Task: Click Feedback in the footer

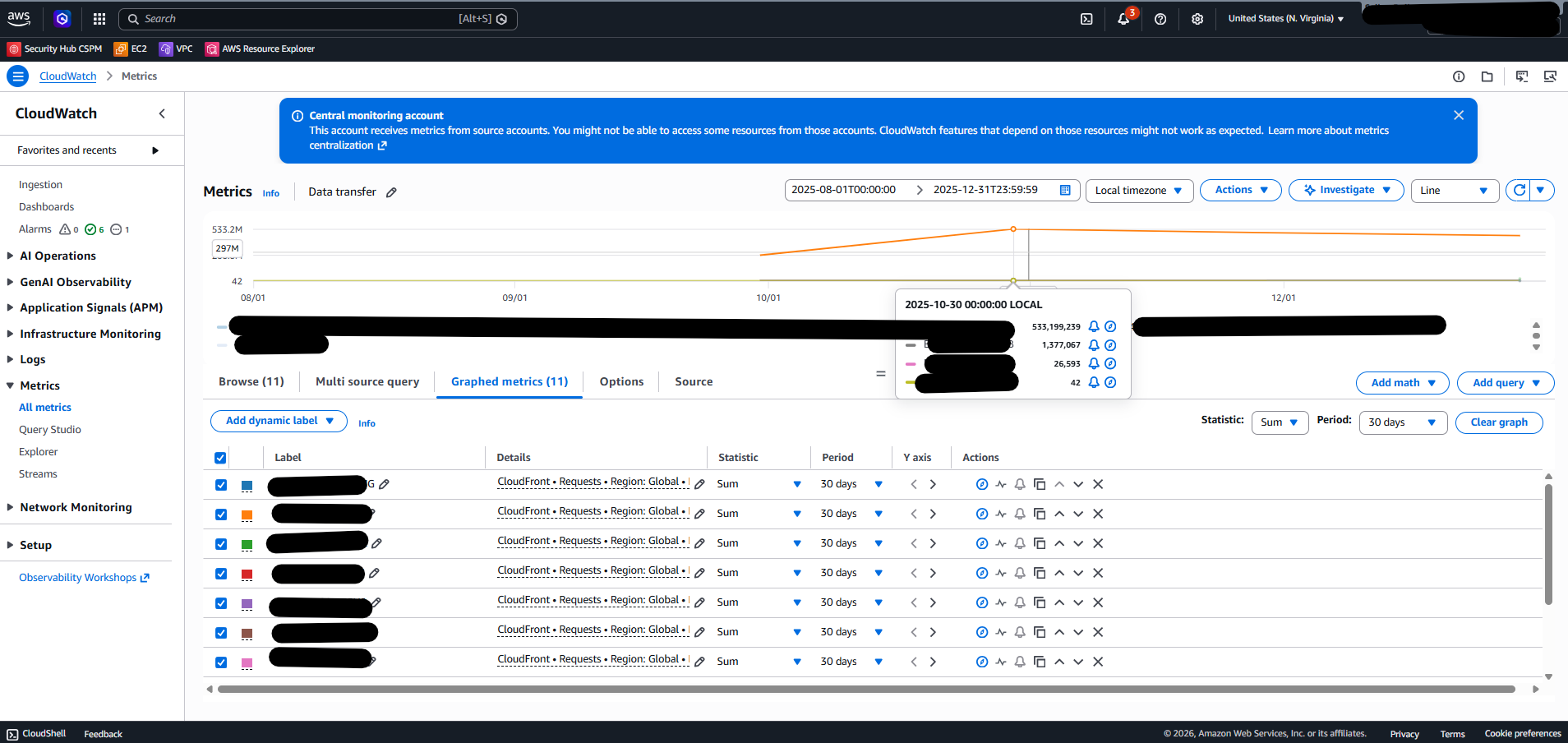Action: pos(103,734)
